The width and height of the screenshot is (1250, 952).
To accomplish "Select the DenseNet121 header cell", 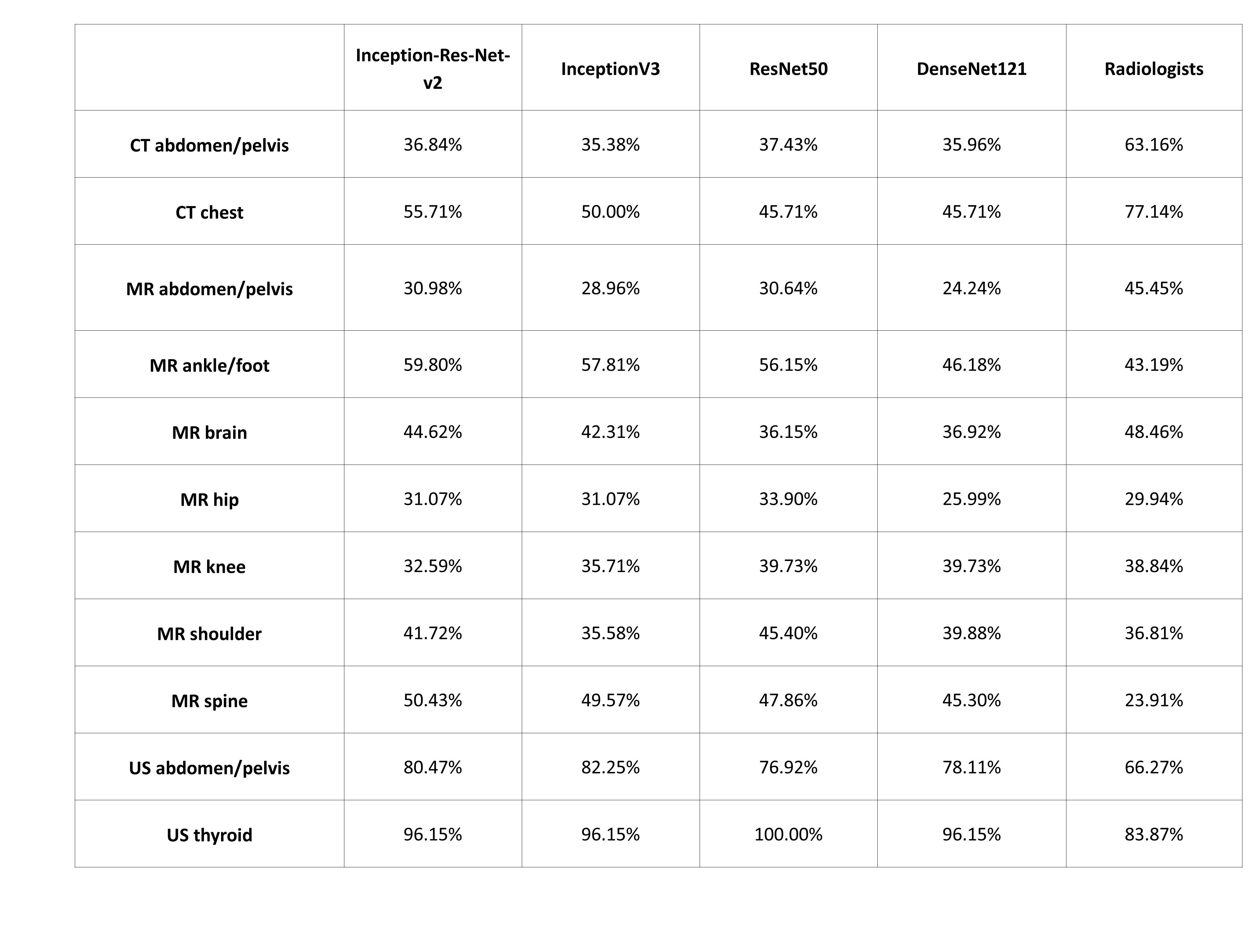I will tap(971, 68).
